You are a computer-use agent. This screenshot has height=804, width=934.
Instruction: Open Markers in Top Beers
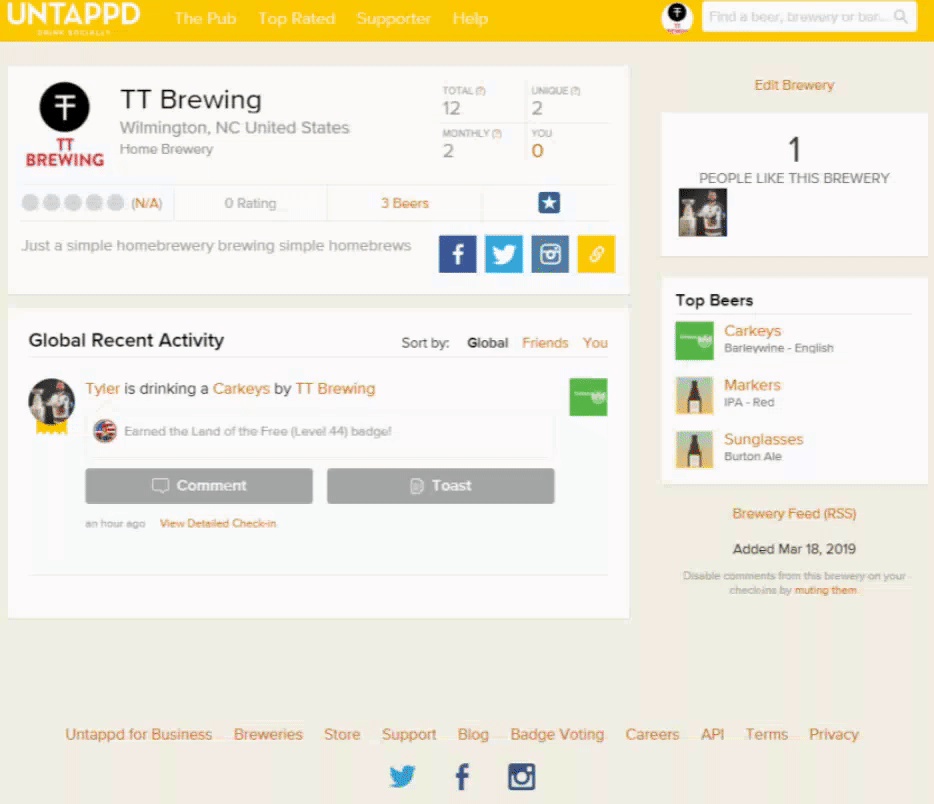tap(752, 385)
